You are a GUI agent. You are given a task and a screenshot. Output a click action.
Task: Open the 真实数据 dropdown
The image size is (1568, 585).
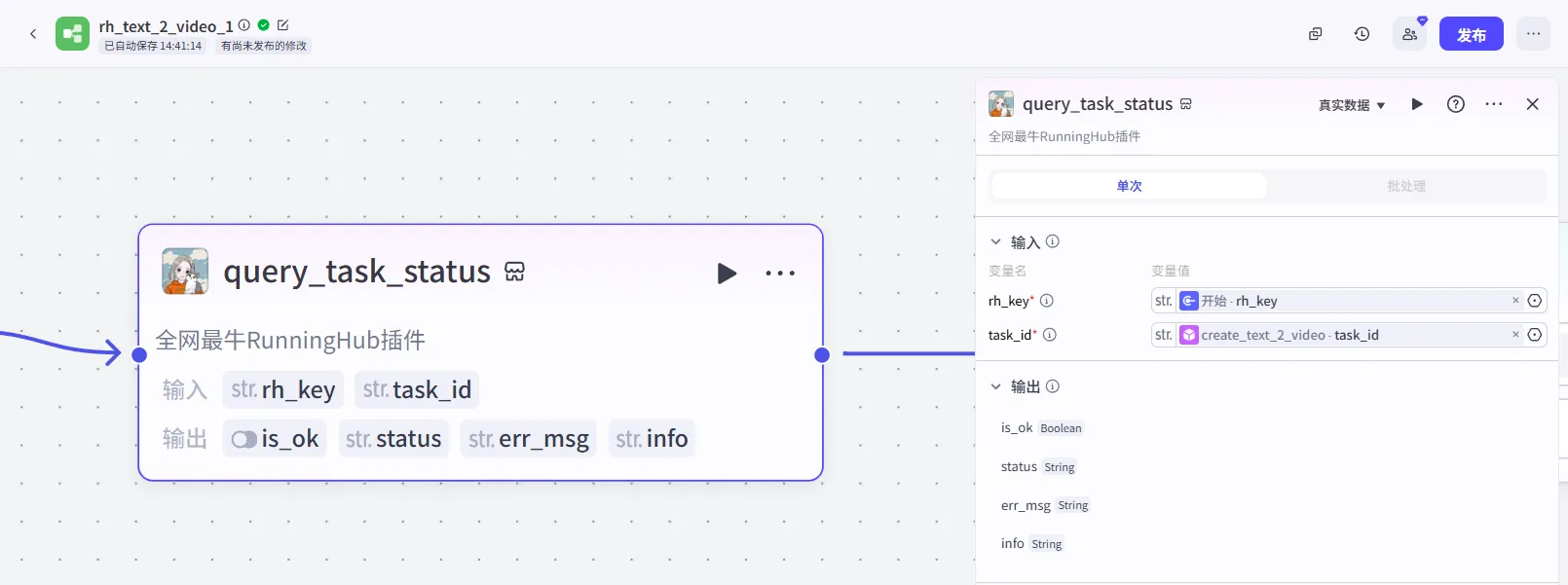point(1352,105)
